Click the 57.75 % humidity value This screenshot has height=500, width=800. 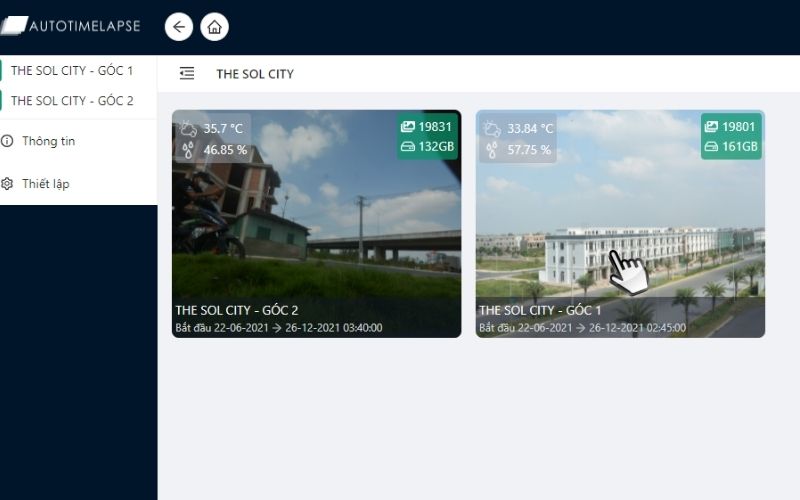(529, 150)
